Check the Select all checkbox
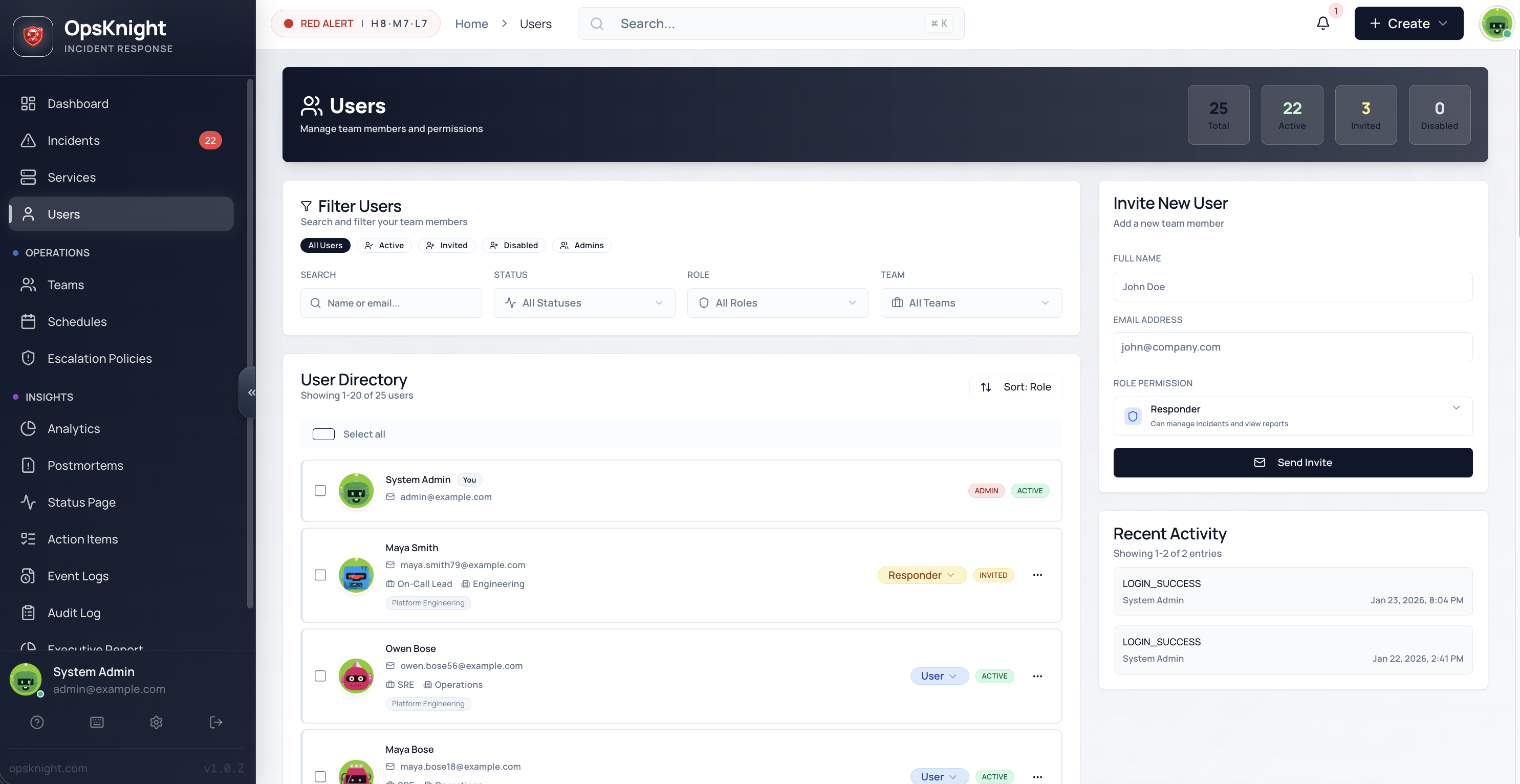This screenshot has width=1520, height=784. tap(323, 433)
